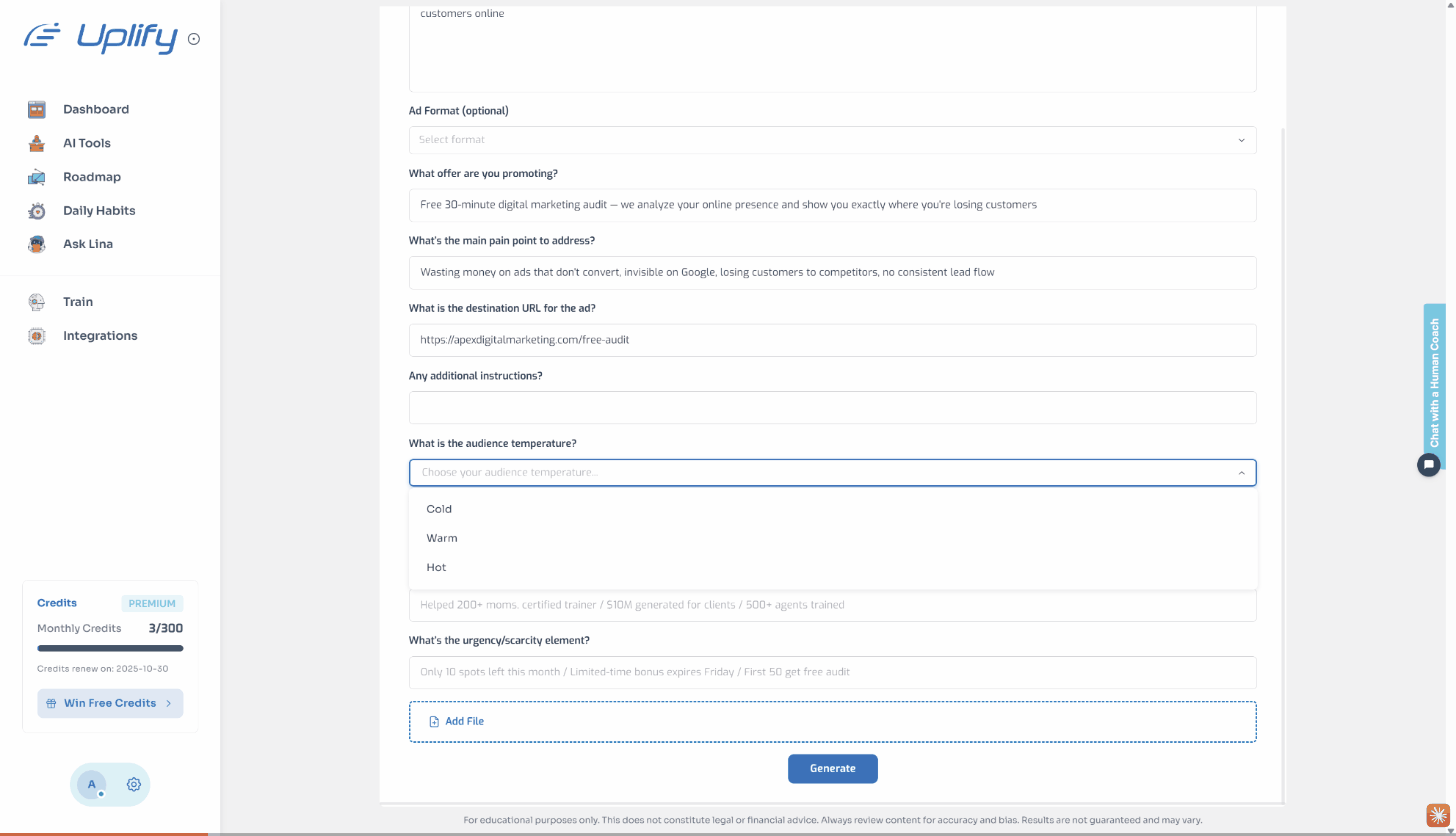
Task: Click the Dashboard icon in sidebar
Action: [37, 110]
